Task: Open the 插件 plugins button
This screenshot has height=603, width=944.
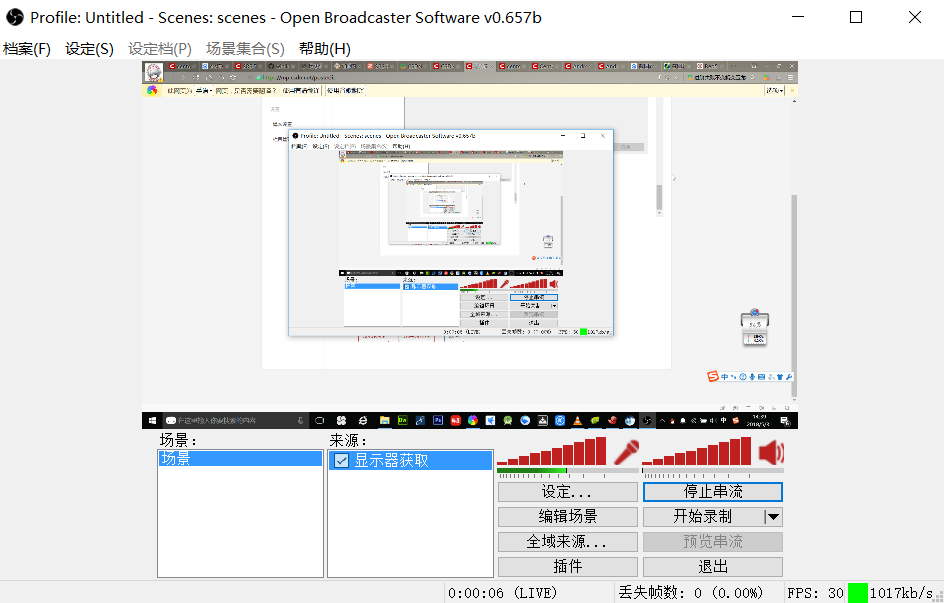Action: 568,566
